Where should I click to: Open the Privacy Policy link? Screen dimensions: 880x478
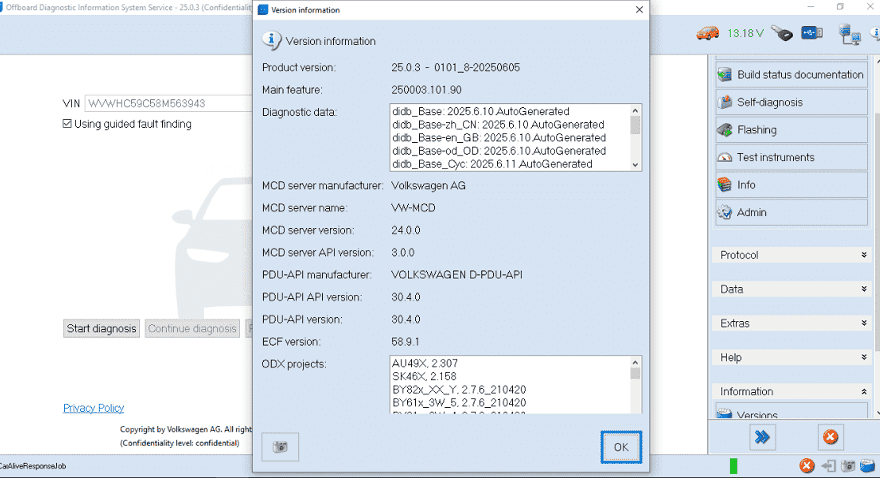coord(93,408)
